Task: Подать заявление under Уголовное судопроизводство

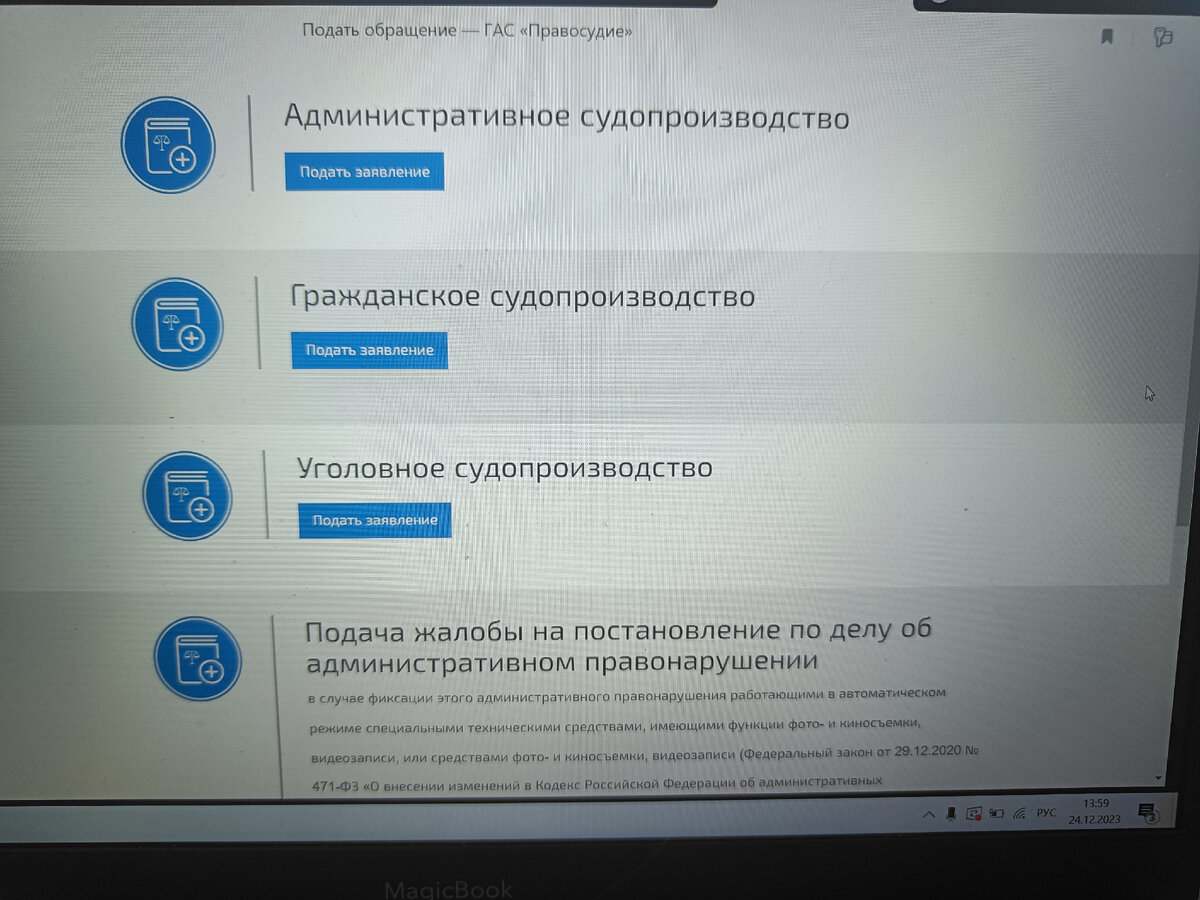Action: (x=375, y=520)
